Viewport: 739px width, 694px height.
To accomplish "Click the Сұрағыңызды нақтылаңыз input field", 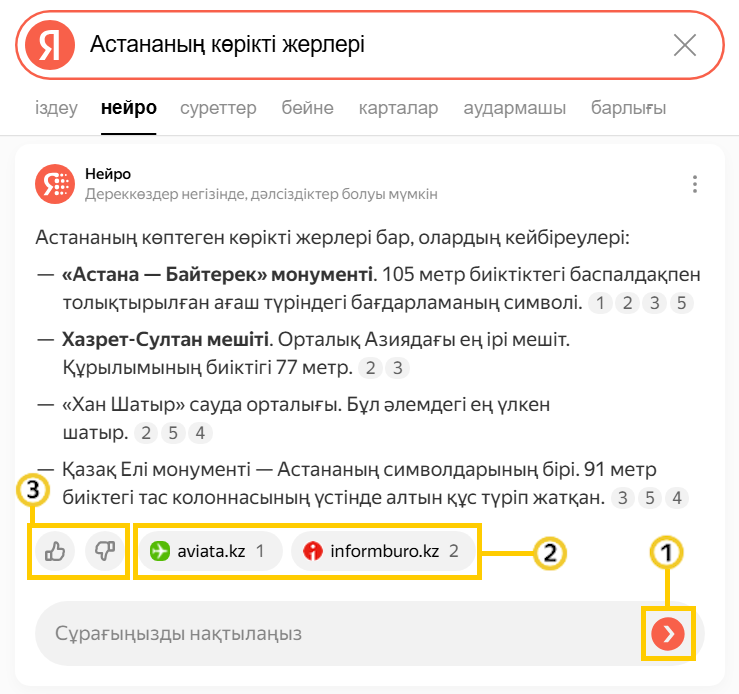I will [x=330, y=634].
